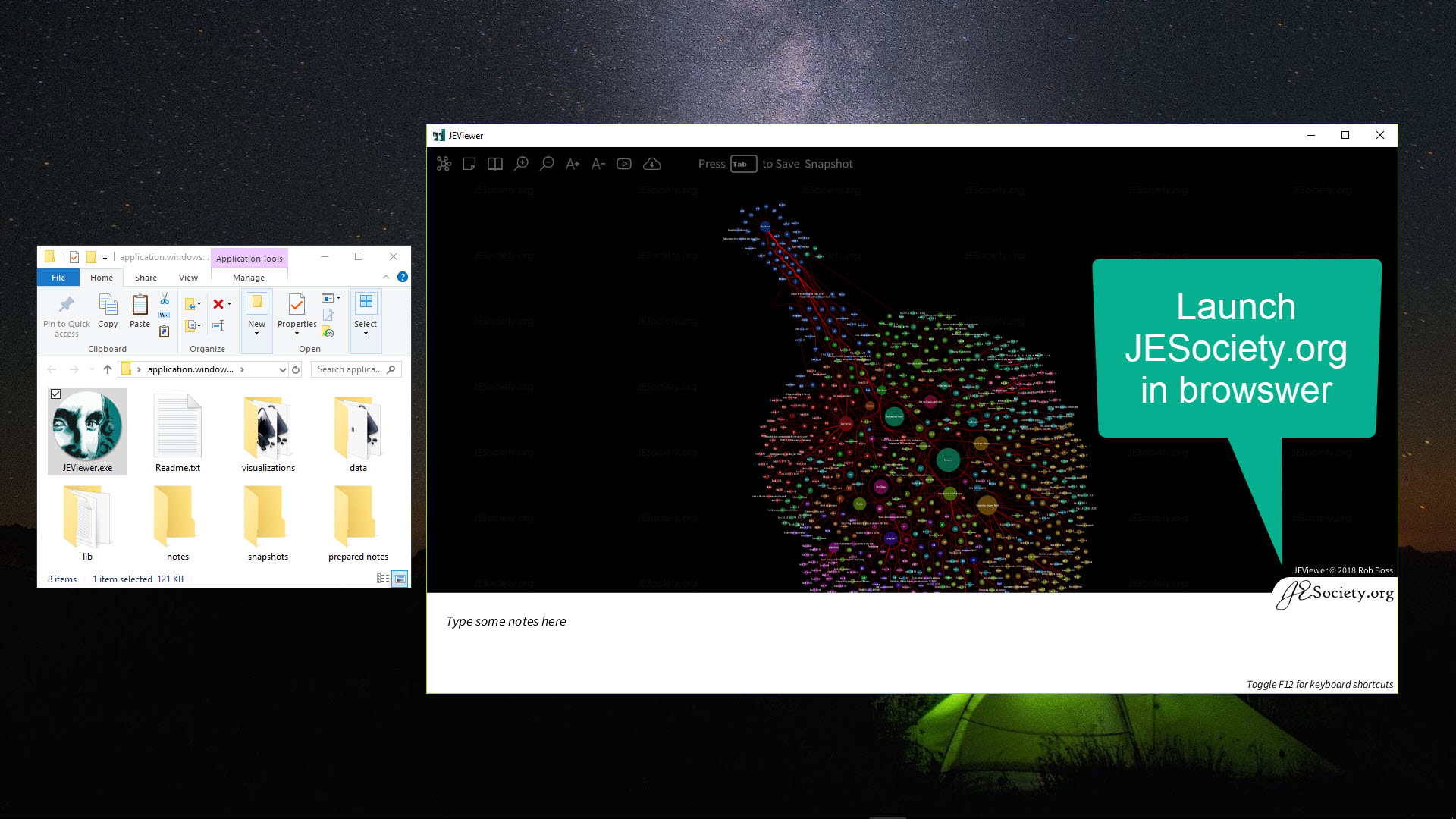The height and width of the screenshot is (819, 1456).
Task: Expand the address bar history dropdown
Action: tap(282, 369)
